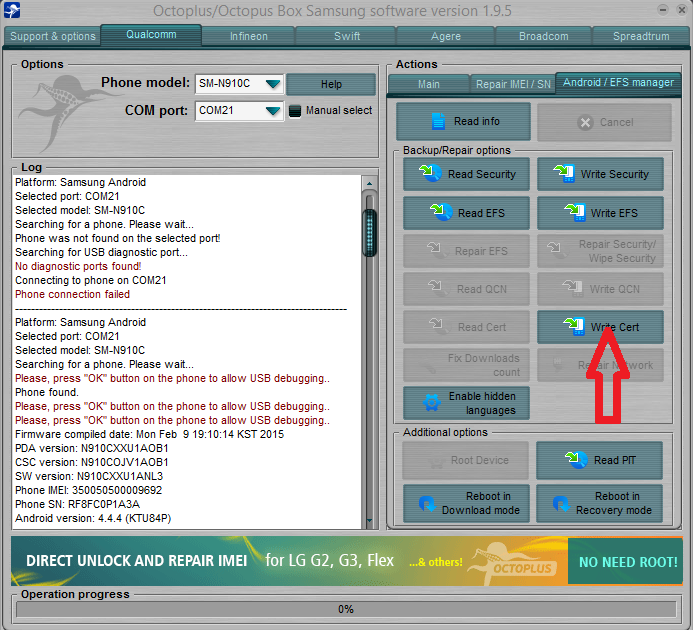Minimize the Octoplus window
The image size is (693, 630).
[662, 10]
